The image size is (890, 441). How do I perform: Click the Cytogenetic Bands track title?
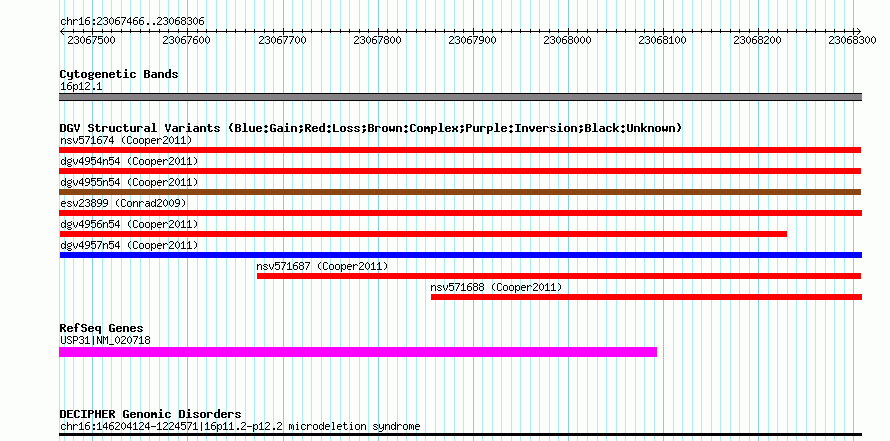pyautogui.click(x=119, y=74)
